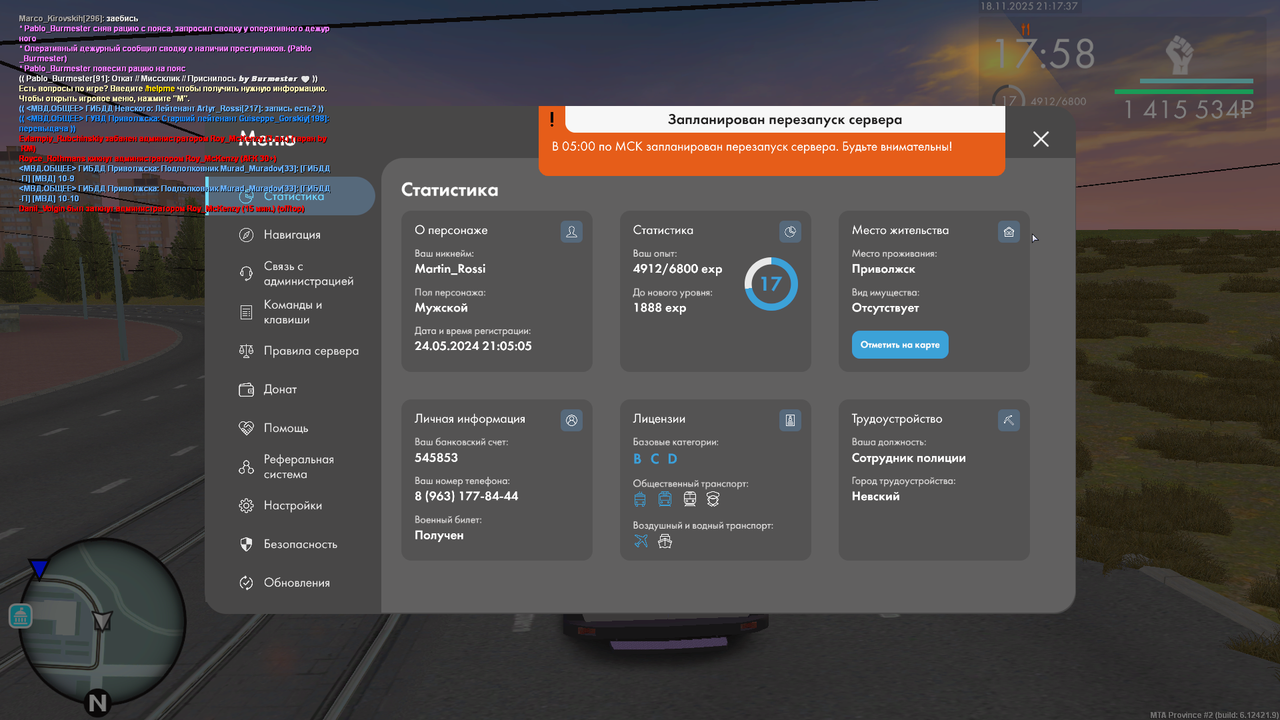
Task: Click the Приволжск residence value
Action: point(883,269)
